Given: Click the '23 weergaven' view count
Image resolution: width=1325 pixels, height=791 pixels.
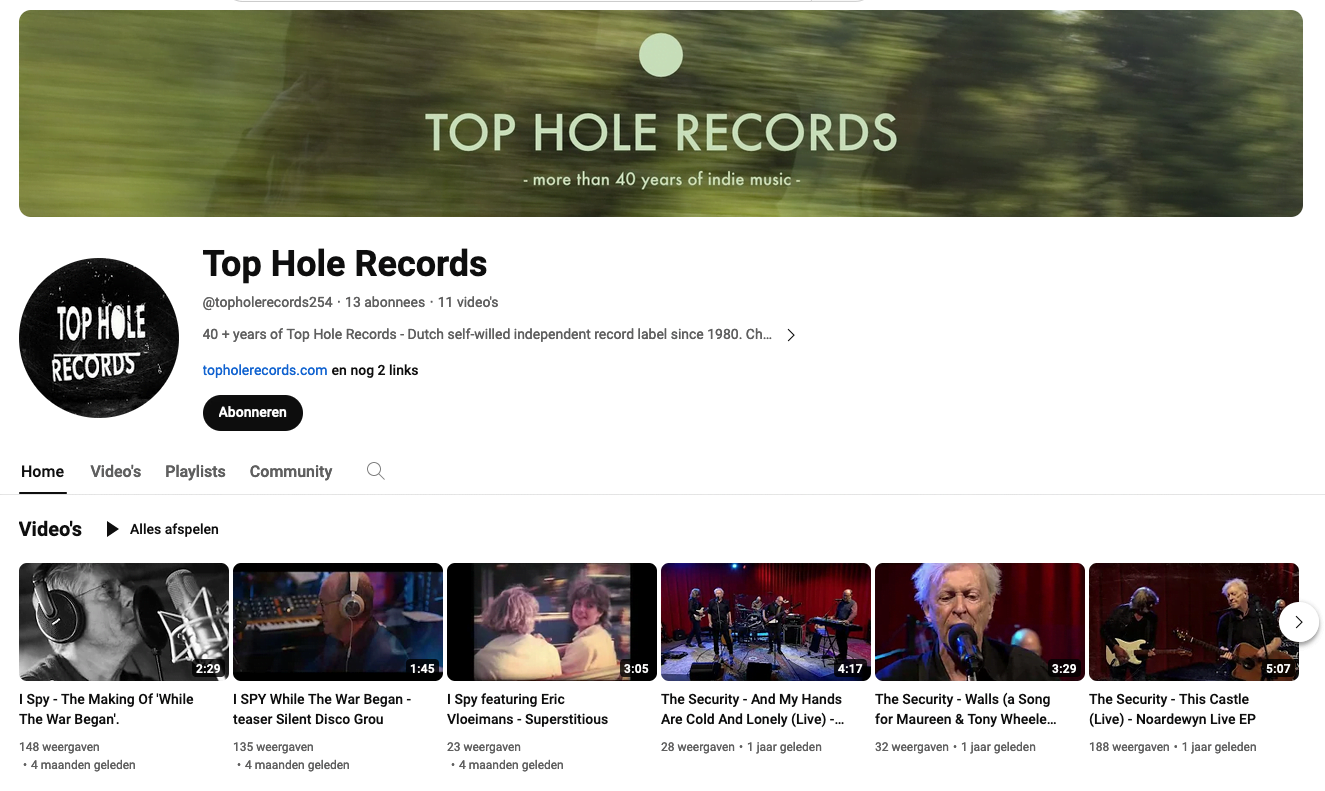Looking at the screenshot, I should click(x=483, y=747).
